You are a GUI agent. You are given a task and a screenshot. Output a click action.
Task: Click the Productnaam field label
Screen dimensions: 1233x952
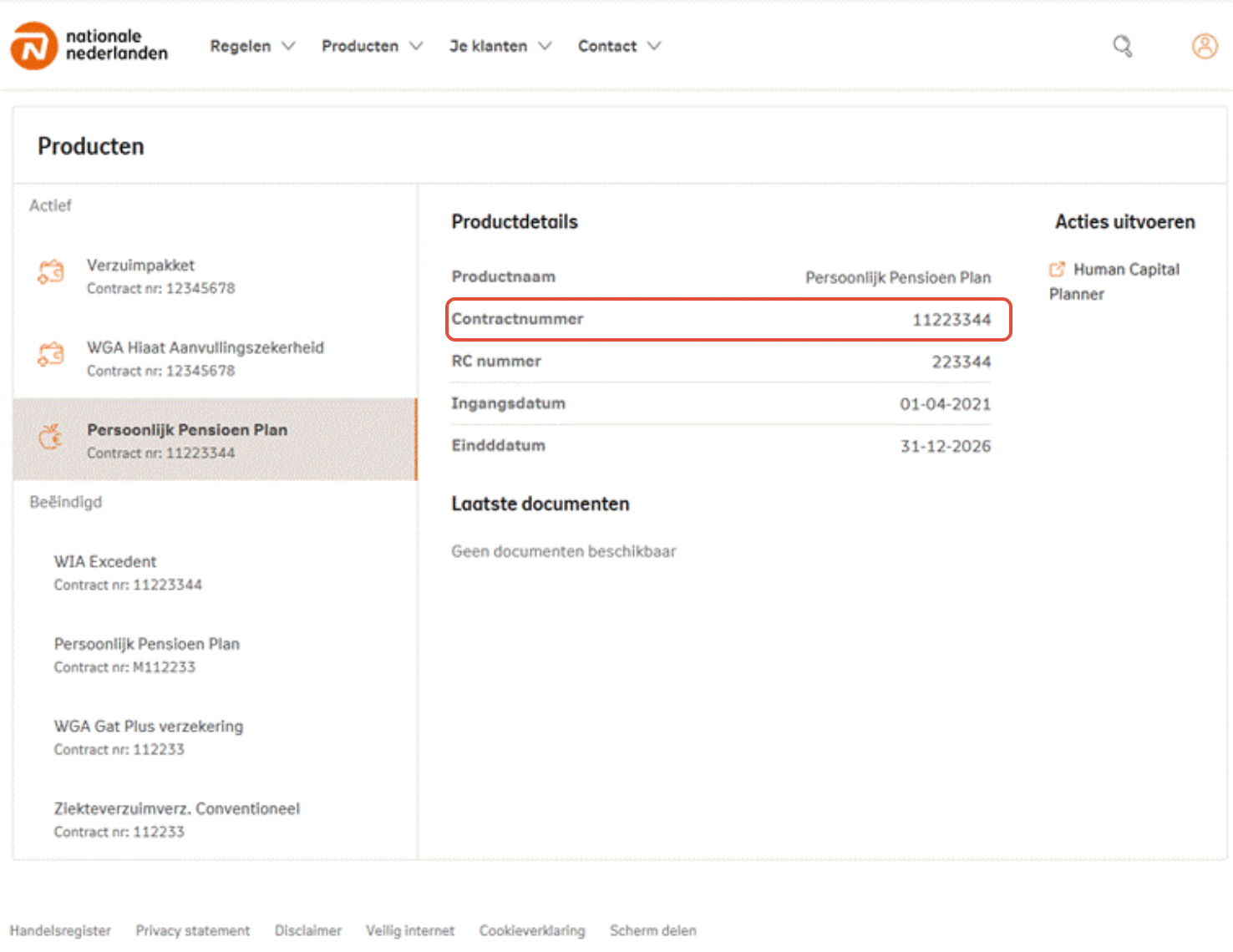coord(504,276)
